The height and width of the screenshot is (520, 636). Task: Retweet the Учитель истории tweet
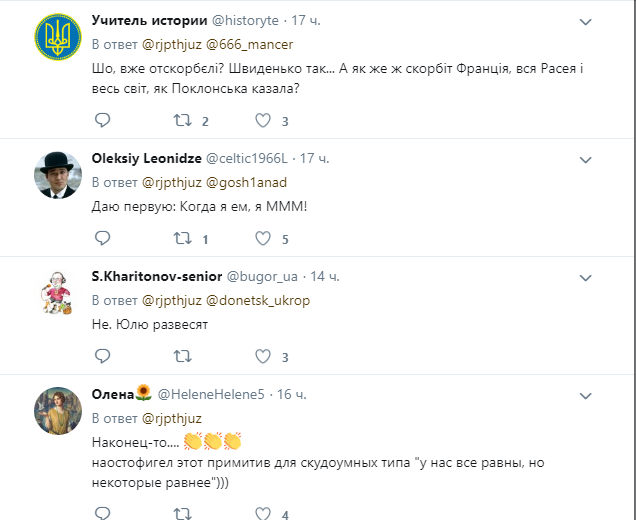coord(183,121)
